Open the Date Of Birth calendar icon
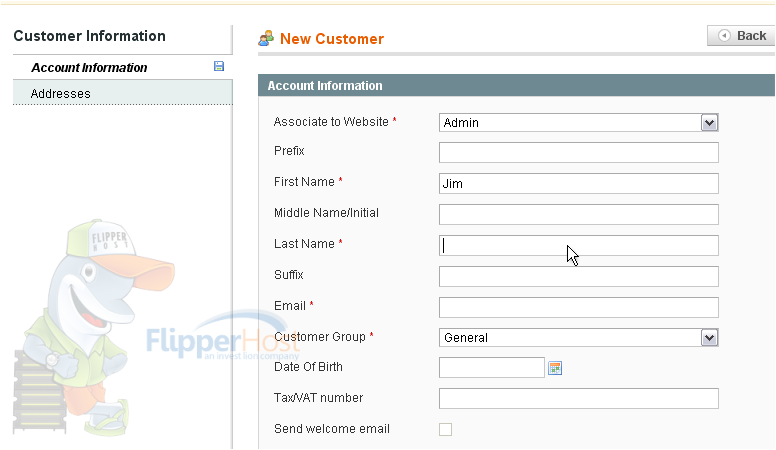Image resolution: width=776 pixels, height=450 pixels. tap(555, 368)
